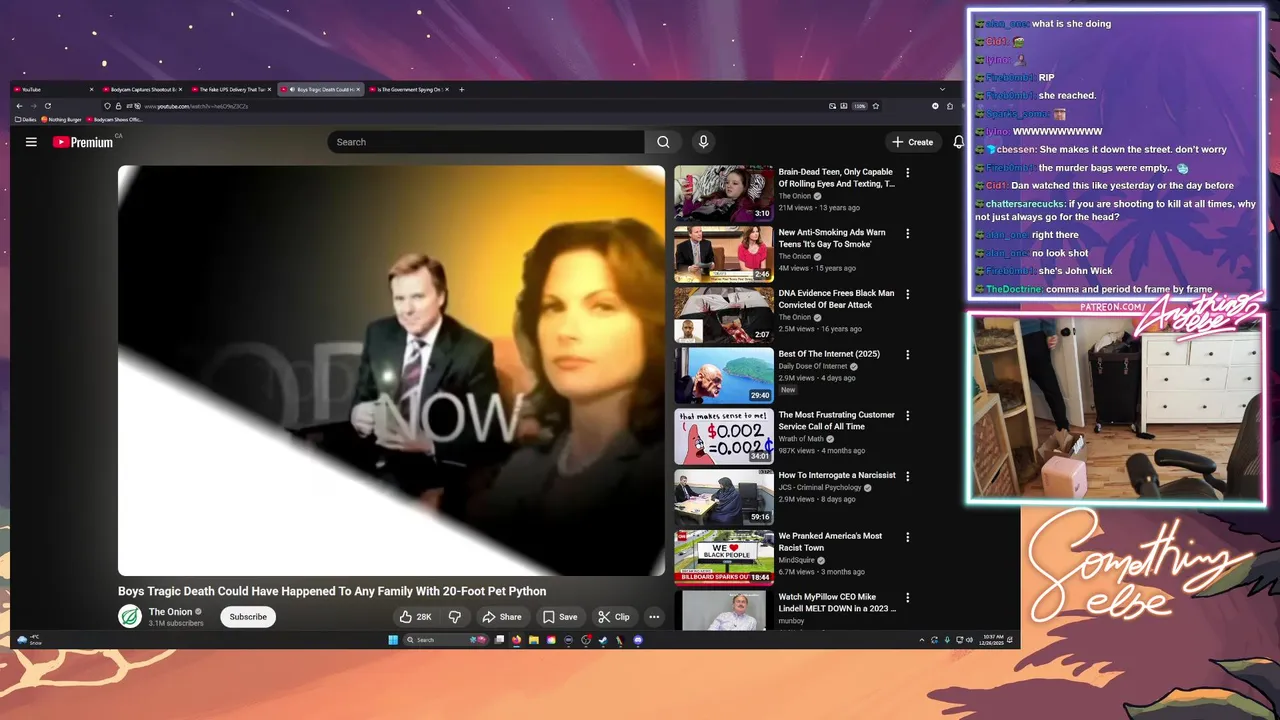Click the magnifier search button
This screenshot has width=1280, height=720.
point(663,142)
